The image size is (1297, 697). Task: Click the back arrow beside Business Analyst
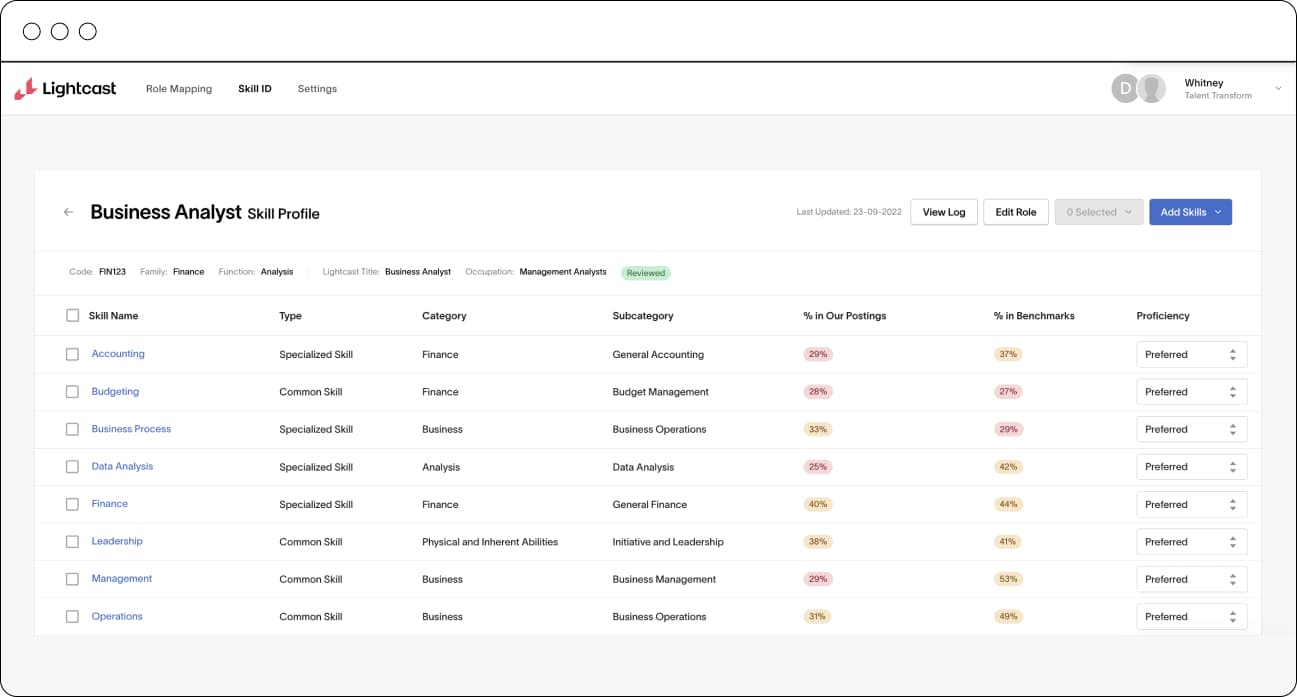[x=68, y=212]
